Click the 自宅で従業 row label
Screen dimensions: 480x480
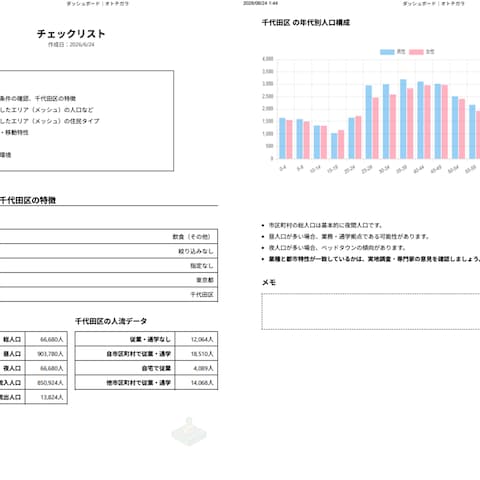(156, 368)
